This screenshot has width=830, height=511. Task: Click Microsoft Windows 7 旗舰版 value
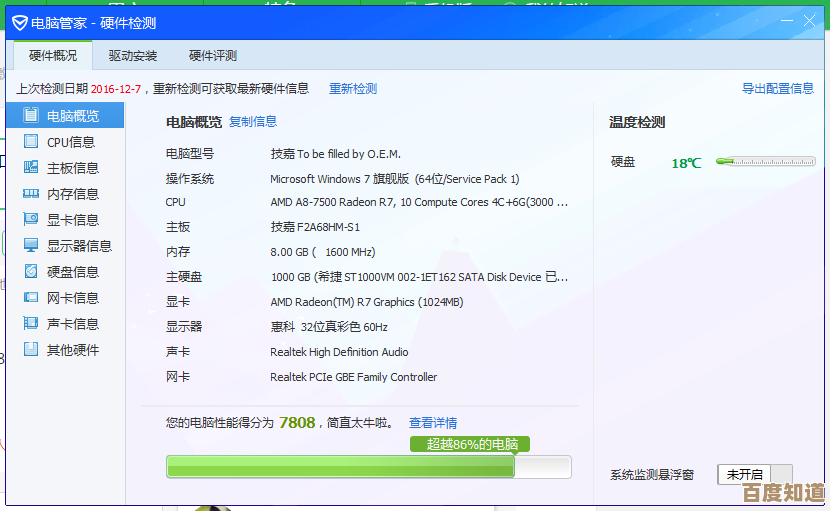tap(395, 179)
